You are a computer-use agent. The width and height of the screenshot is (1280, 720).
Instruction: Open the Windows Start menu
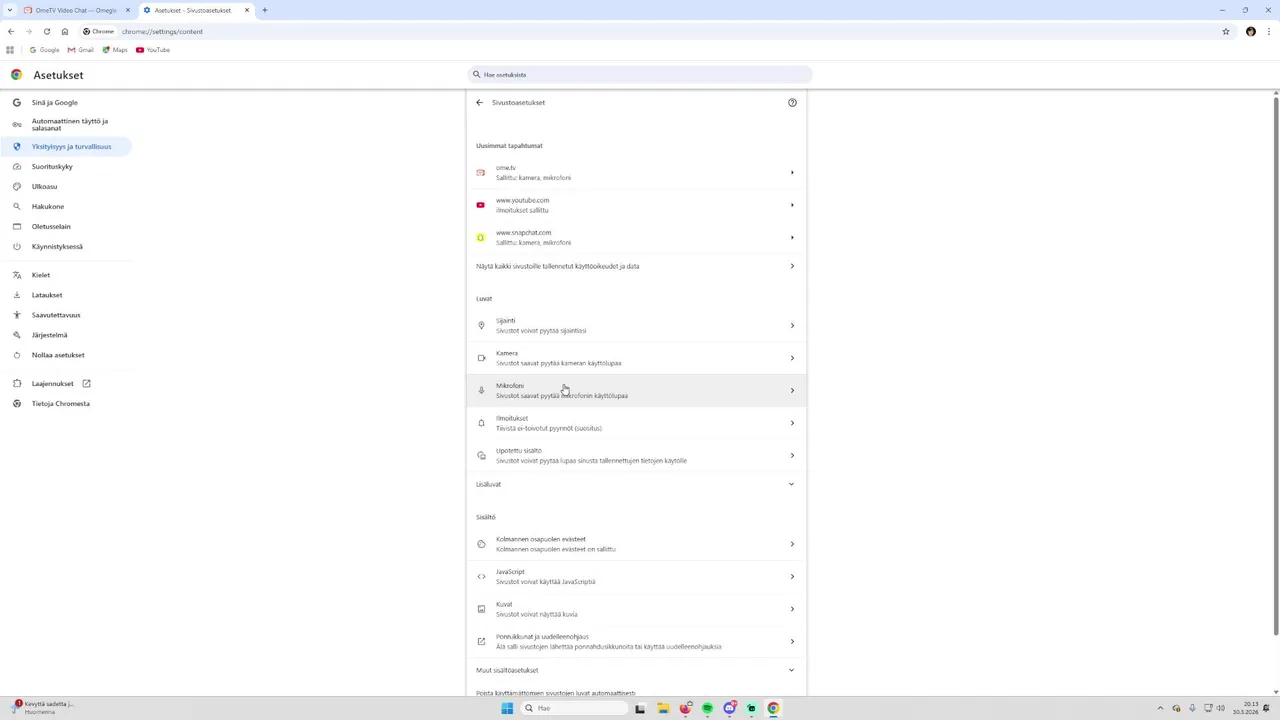click(x=507, y=708)
